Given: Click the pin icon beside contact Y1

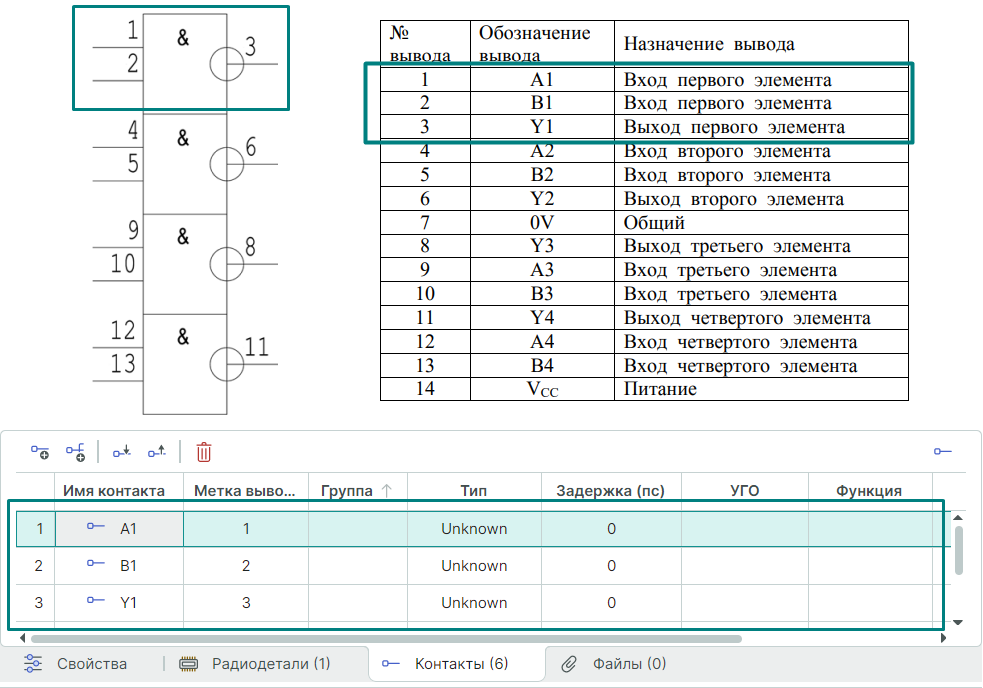Looking at the screenshot, I should pyautogui.click(x=96, y=602).
